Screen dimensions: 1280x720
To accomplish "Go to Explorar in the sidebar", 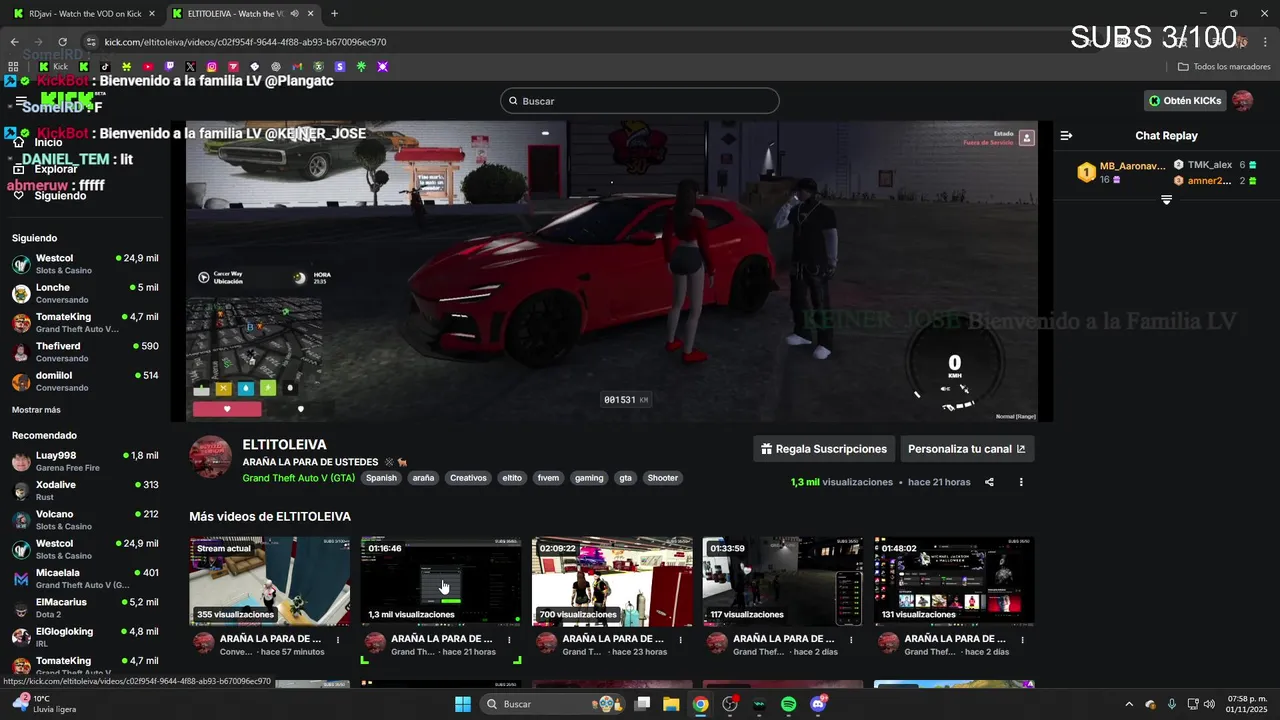I will point(55,169).
